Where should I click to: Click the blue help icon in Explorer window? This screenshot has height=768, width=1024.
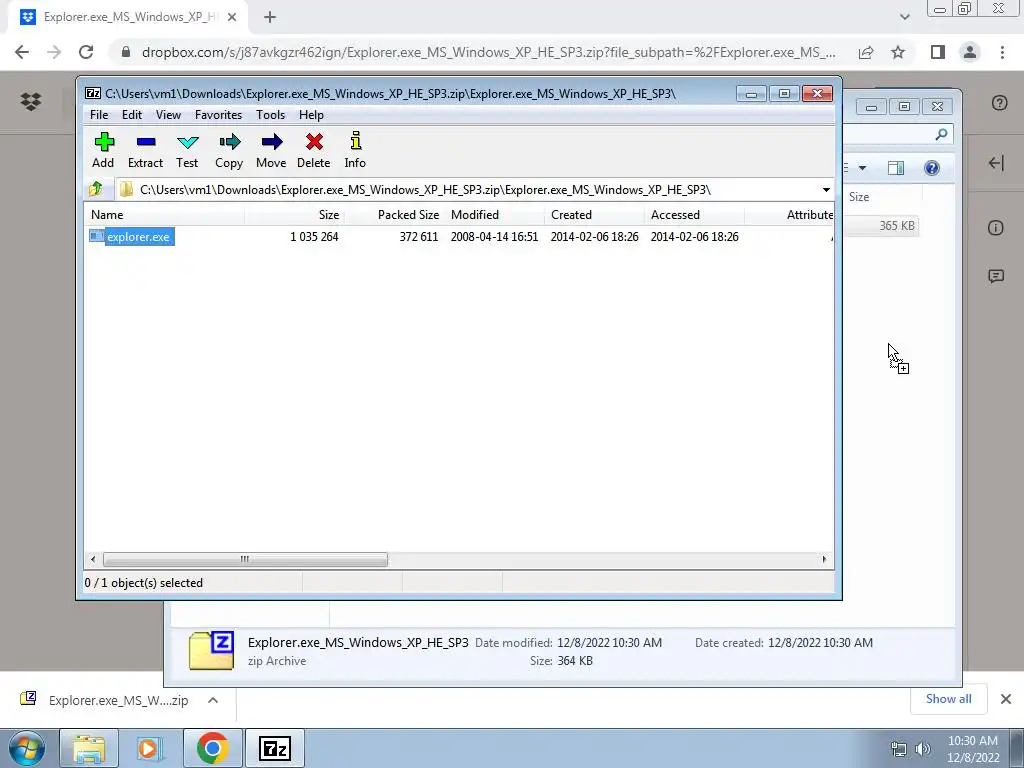coord(932,168)
